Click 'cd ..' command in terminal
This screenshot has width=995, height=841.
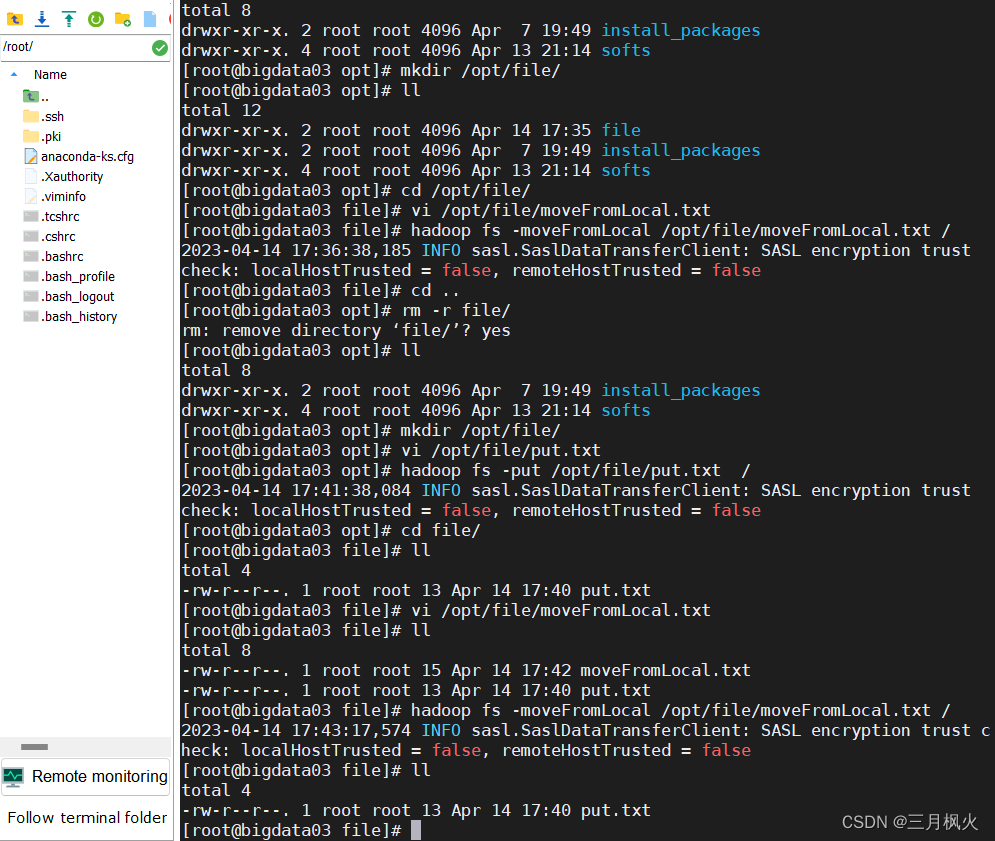[435, 290]
